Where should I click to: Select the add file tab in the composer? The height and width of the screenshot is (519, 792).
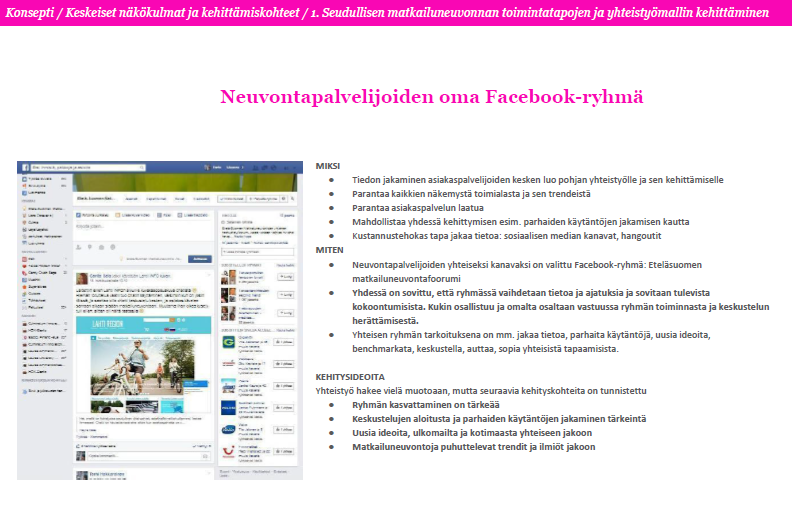(x=193, y=215)
